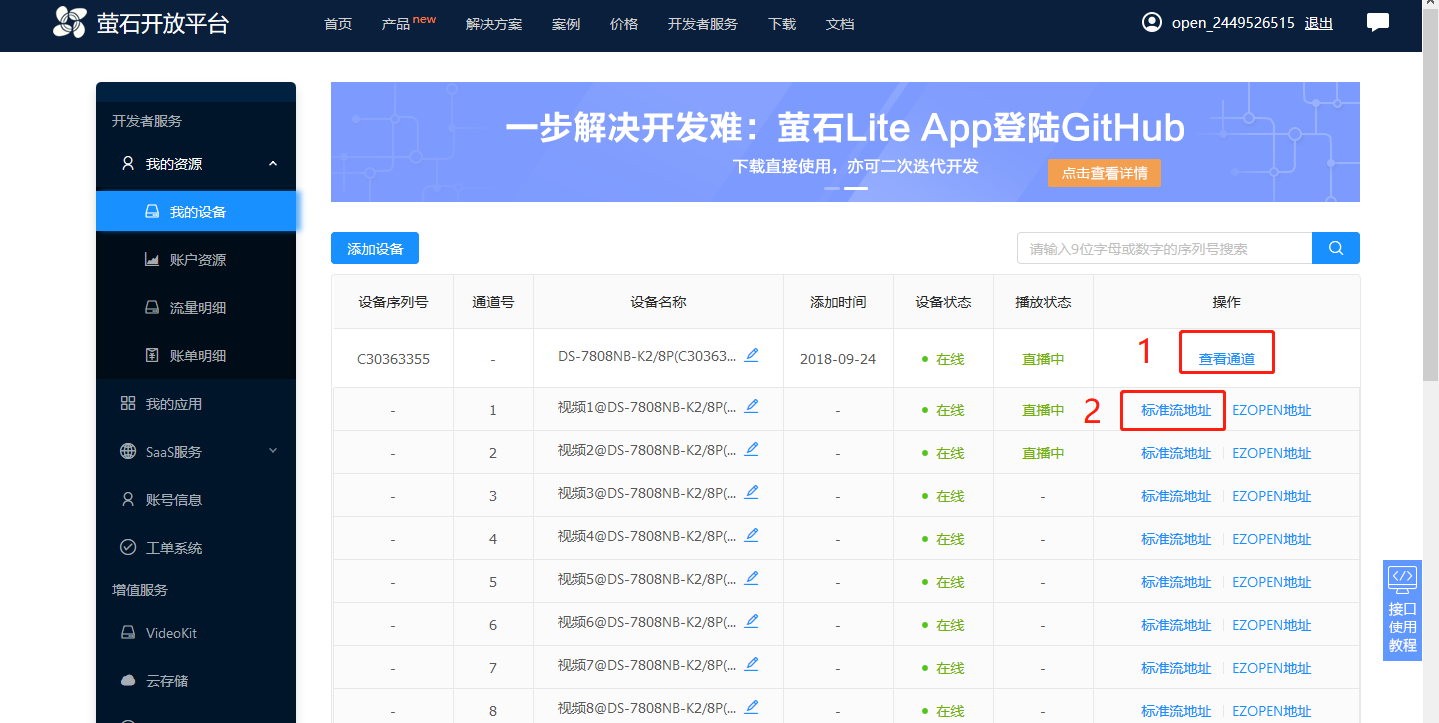This screenshot has width=1439, height=723.
Task: Open the chat message icon in header
Action: point(1378,22)
